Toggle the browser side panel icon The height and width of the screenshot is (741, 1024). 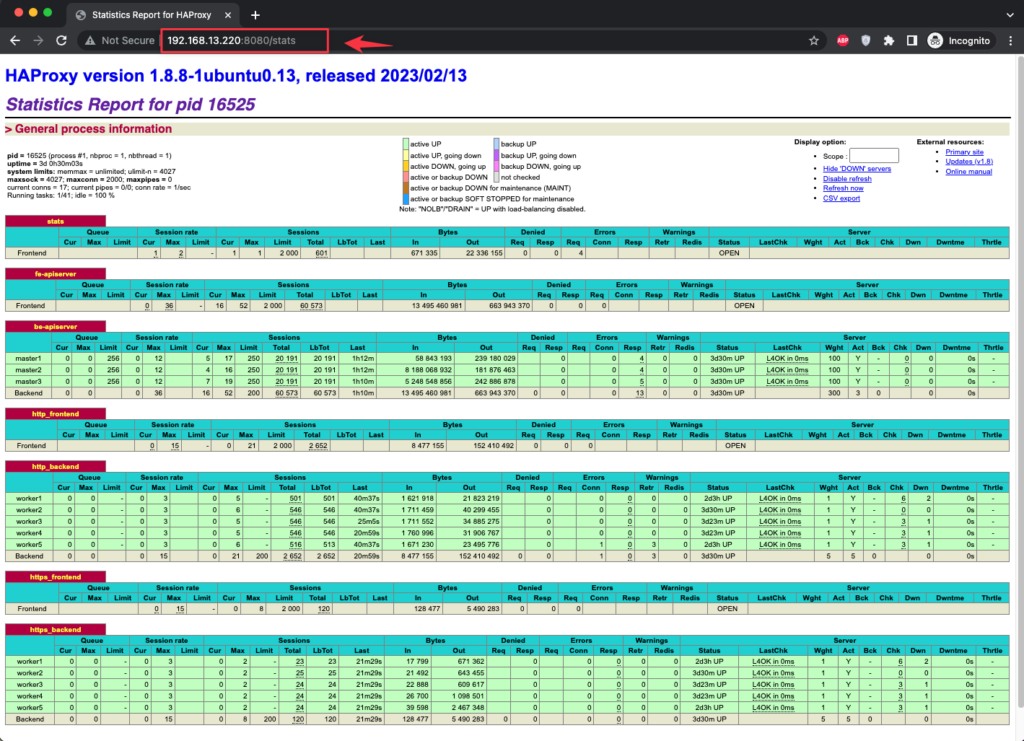tap(912, 40)
